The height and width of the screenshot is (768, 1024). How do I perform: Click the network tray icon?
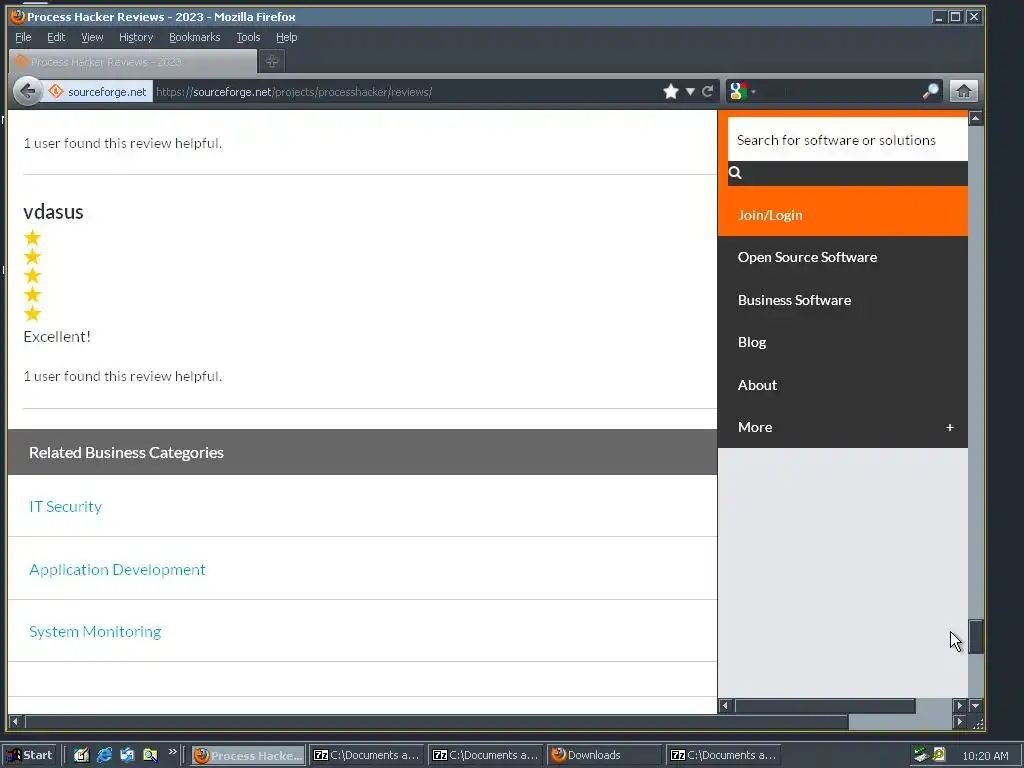(921, 755)
